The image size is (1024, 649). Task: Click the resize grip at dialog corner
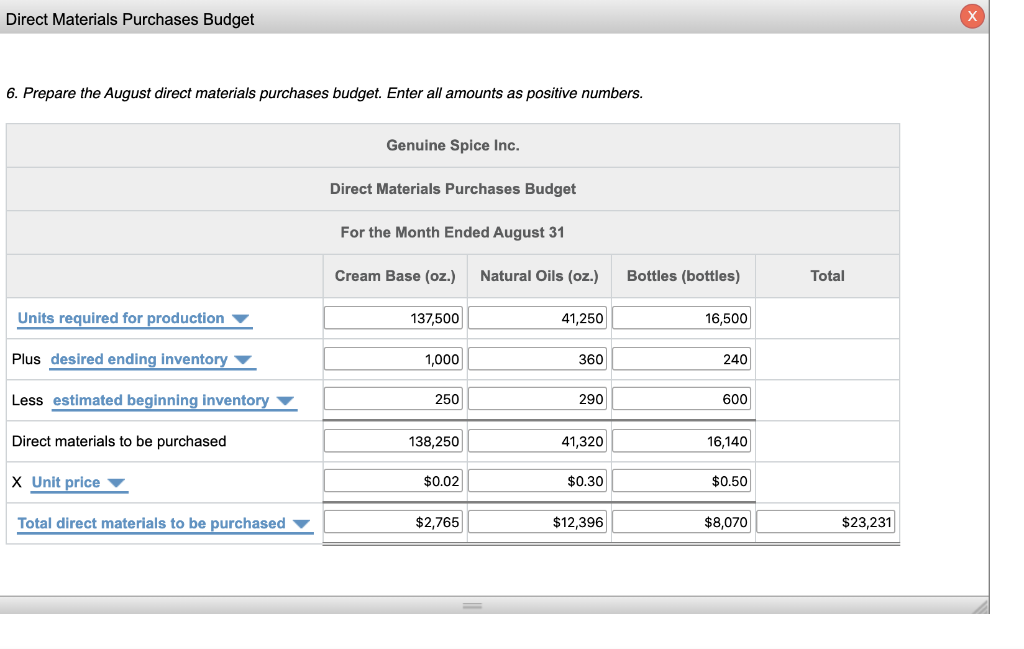[x=980, y=607]
